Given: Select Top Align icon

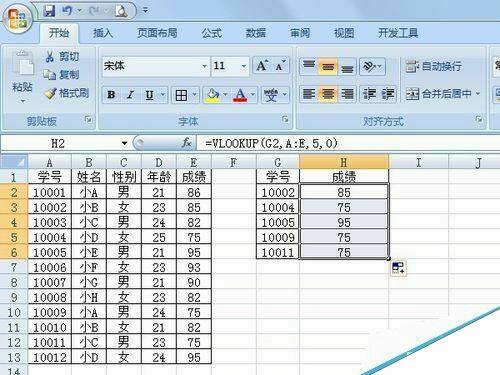Looking at the screenshot, I should pos(309,66).
